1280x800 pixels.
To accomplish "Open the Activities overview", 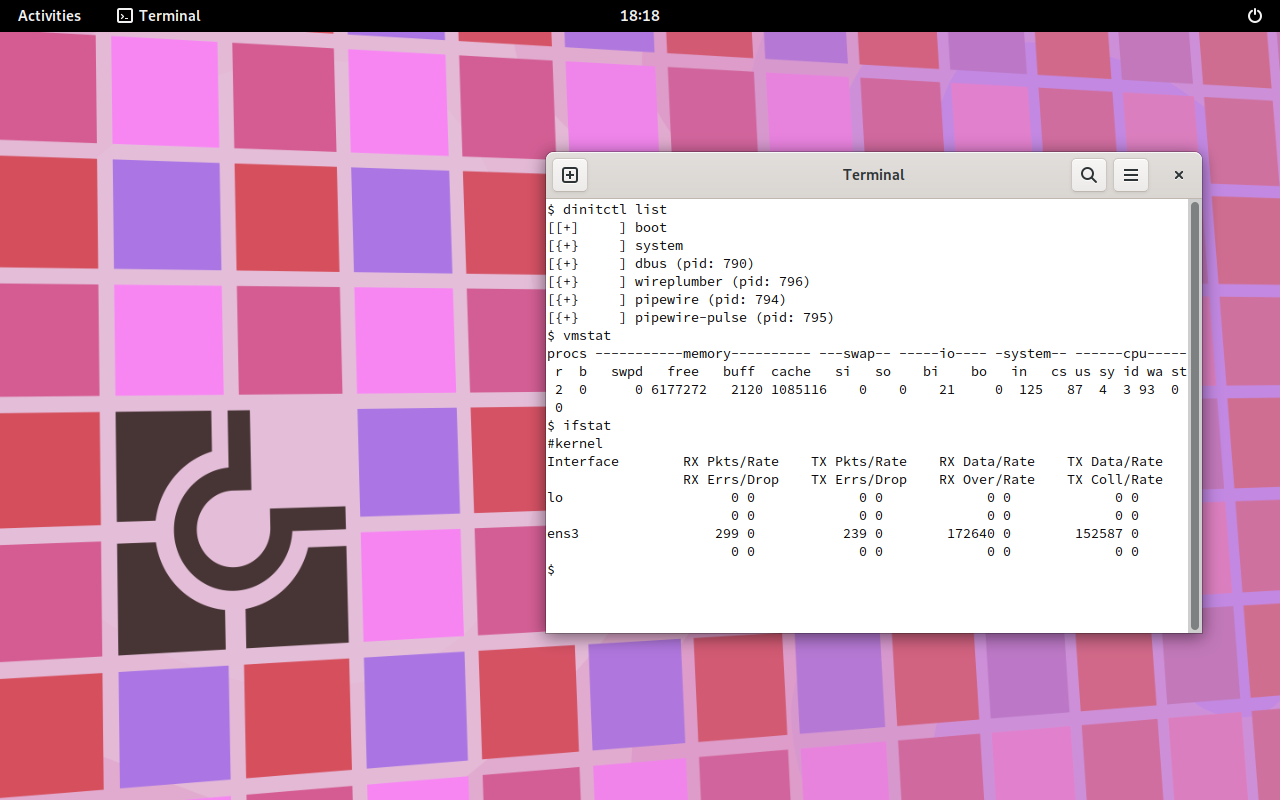I will tap(49, 16).
